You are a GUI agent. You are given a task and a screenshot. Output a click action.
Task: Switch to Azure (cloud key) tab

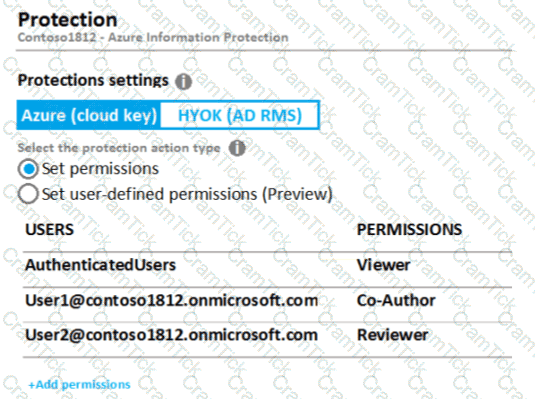89,115
